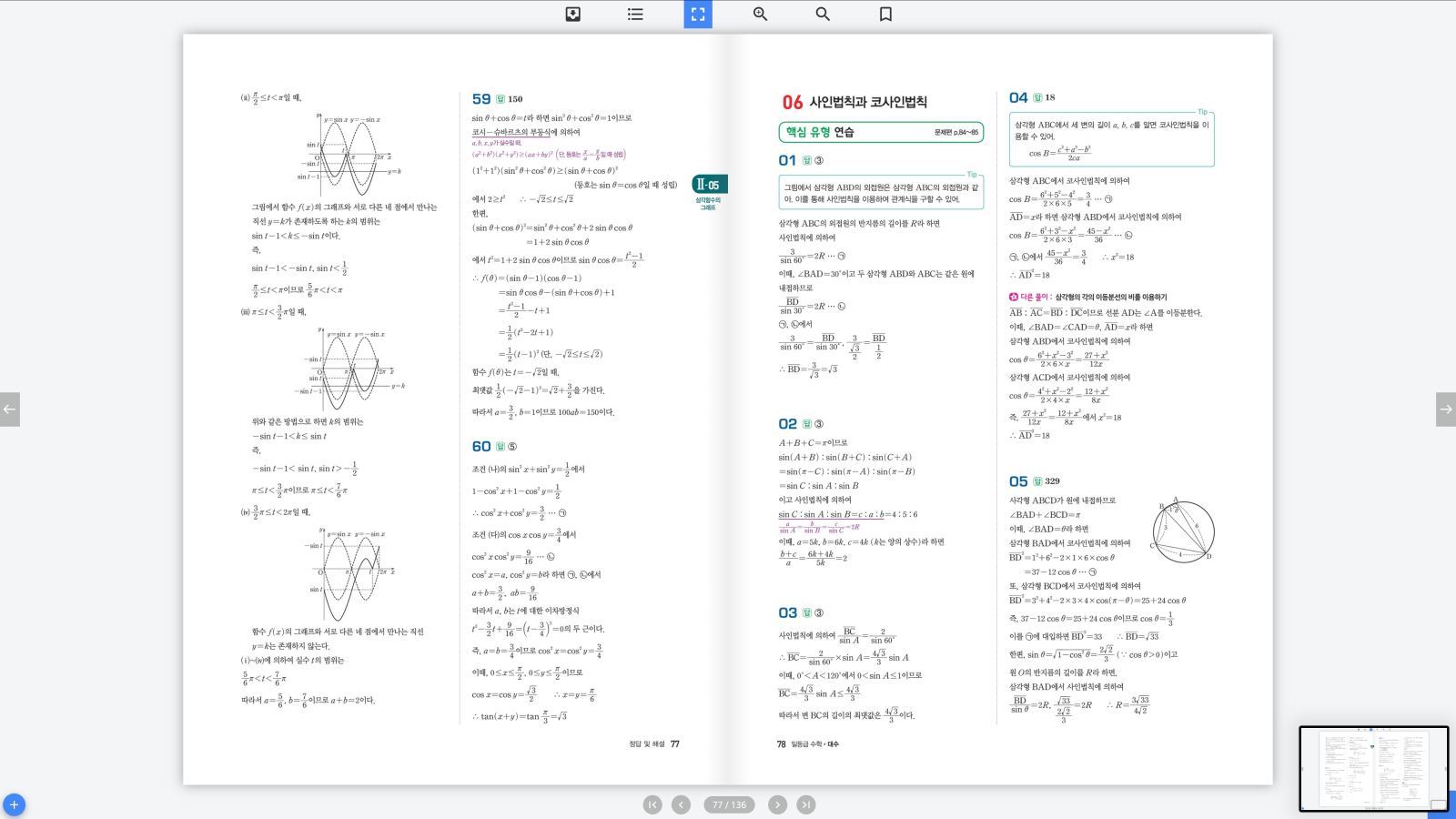Open the table of contents list
This screenshot has width=1456, height=819.
click(x=635, y=14)
